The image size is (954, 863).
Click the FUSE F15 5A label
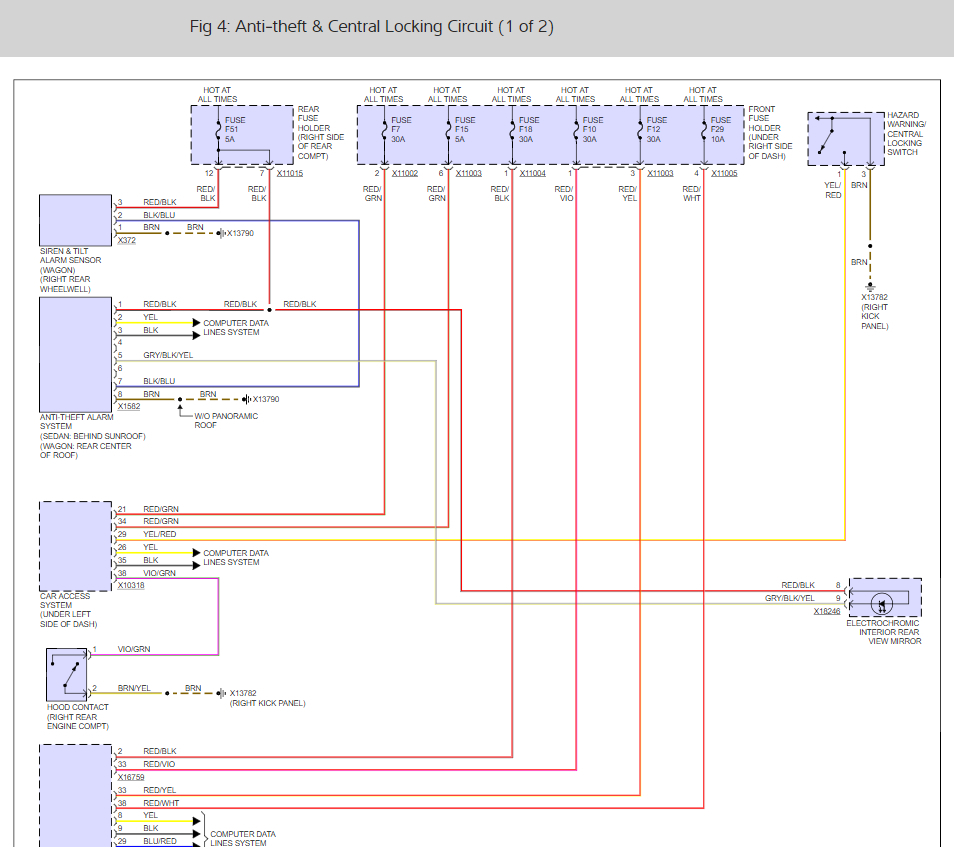click(465, 130)
